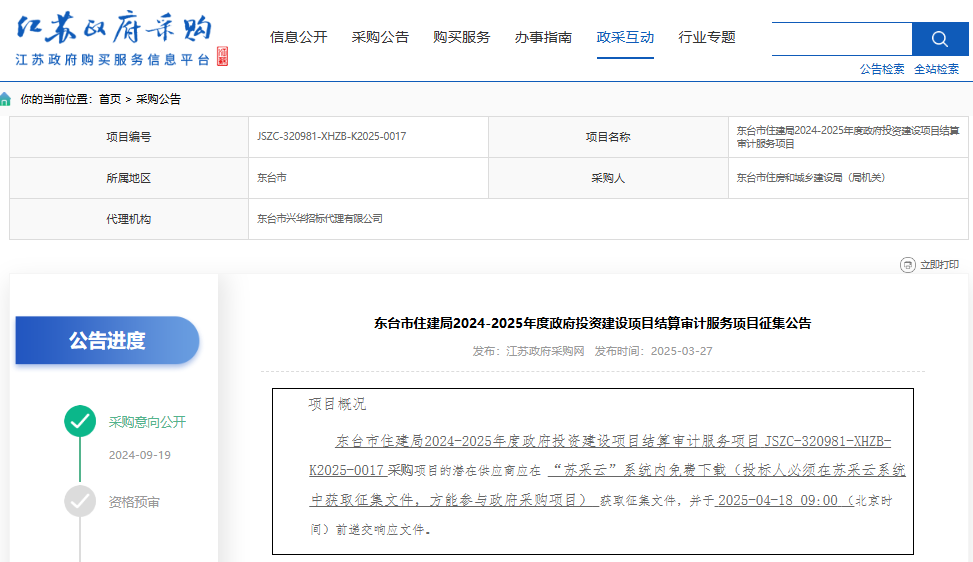The width and height of the screenshot is (973, 562).
Task: Select project number JSZC-320981-XHZB-K2025-0017 cell
Action: click(x=369, y=136)
